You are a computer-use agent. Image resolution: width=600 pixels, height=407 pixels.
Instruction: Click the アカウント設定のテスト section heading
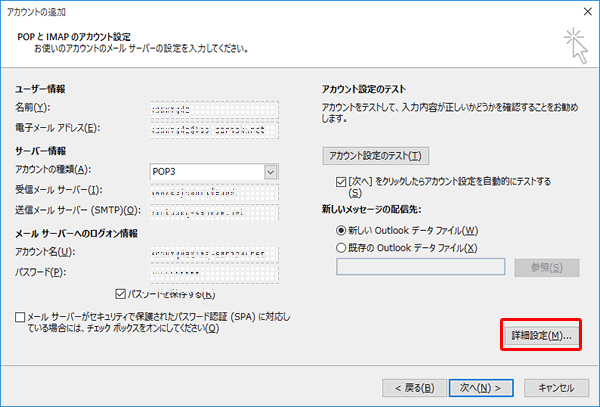pyautogui.click(x=364, y=89)
